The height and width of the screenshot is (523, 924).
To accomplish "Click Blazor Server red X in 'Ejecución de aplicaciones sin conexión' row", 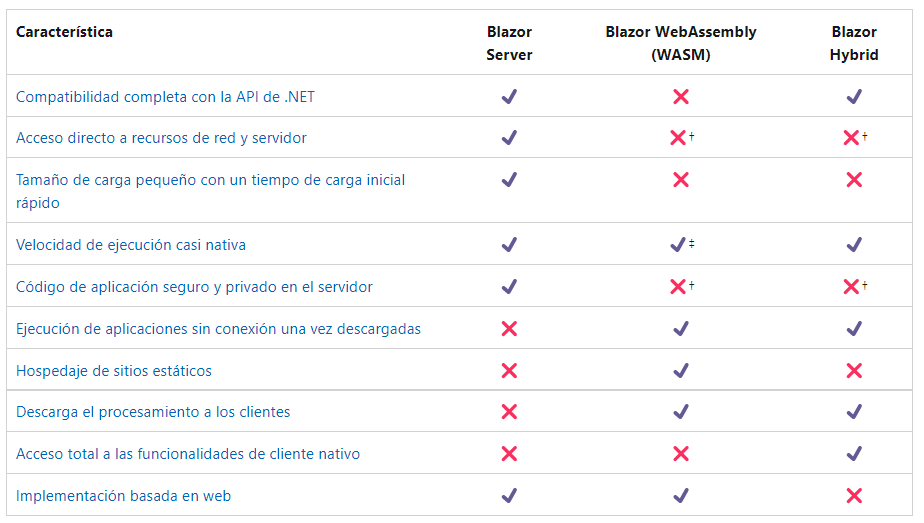I will pos(509,329).
